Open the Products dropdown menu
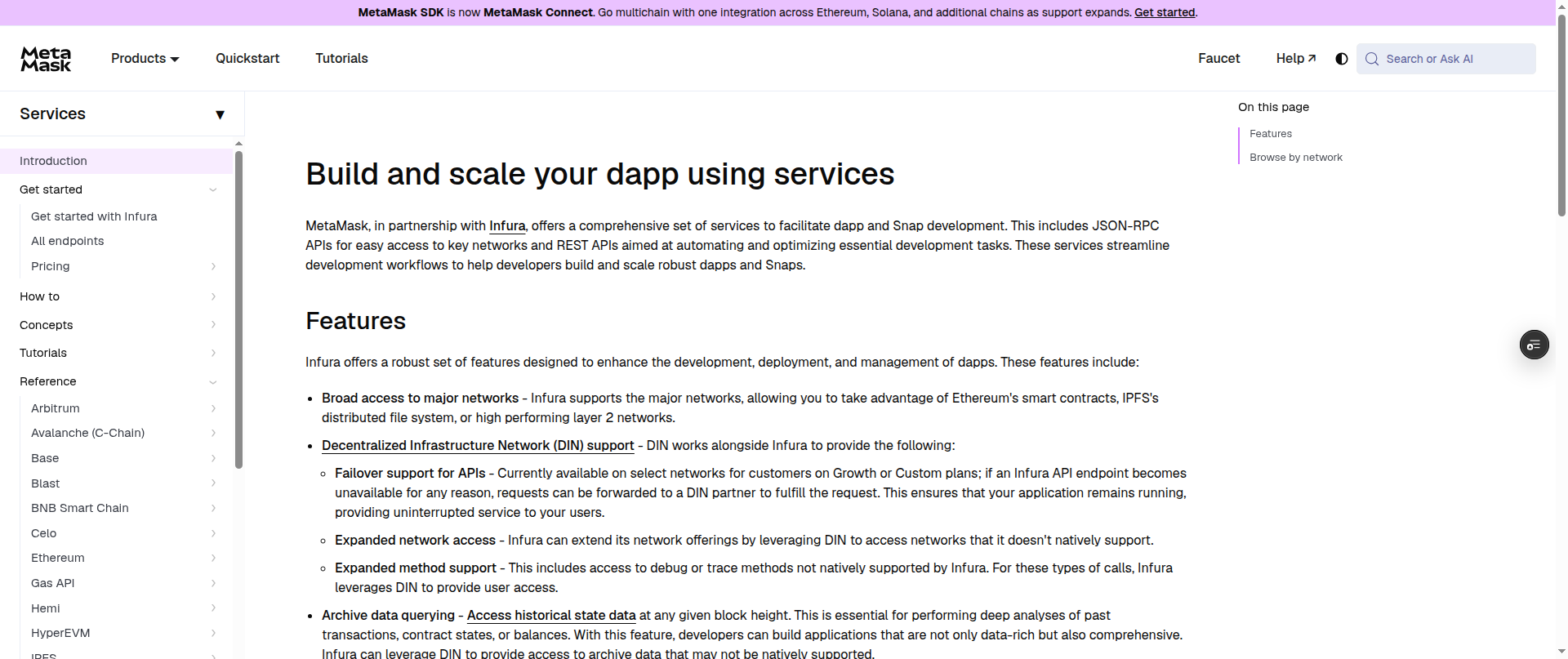Image resolution: width=1568 pixels, height=659 pixels. coord(145,59)
